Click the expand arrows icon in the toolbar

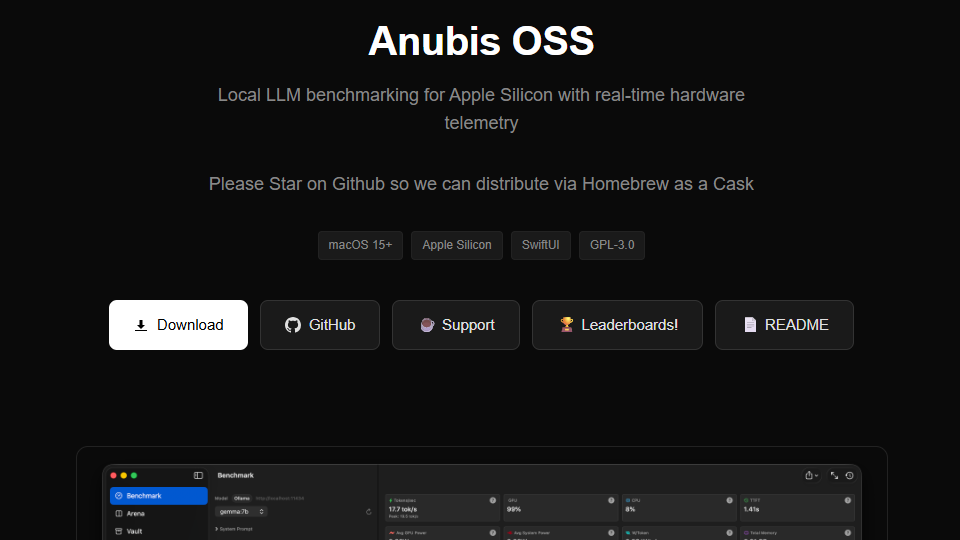pos(834,475)
